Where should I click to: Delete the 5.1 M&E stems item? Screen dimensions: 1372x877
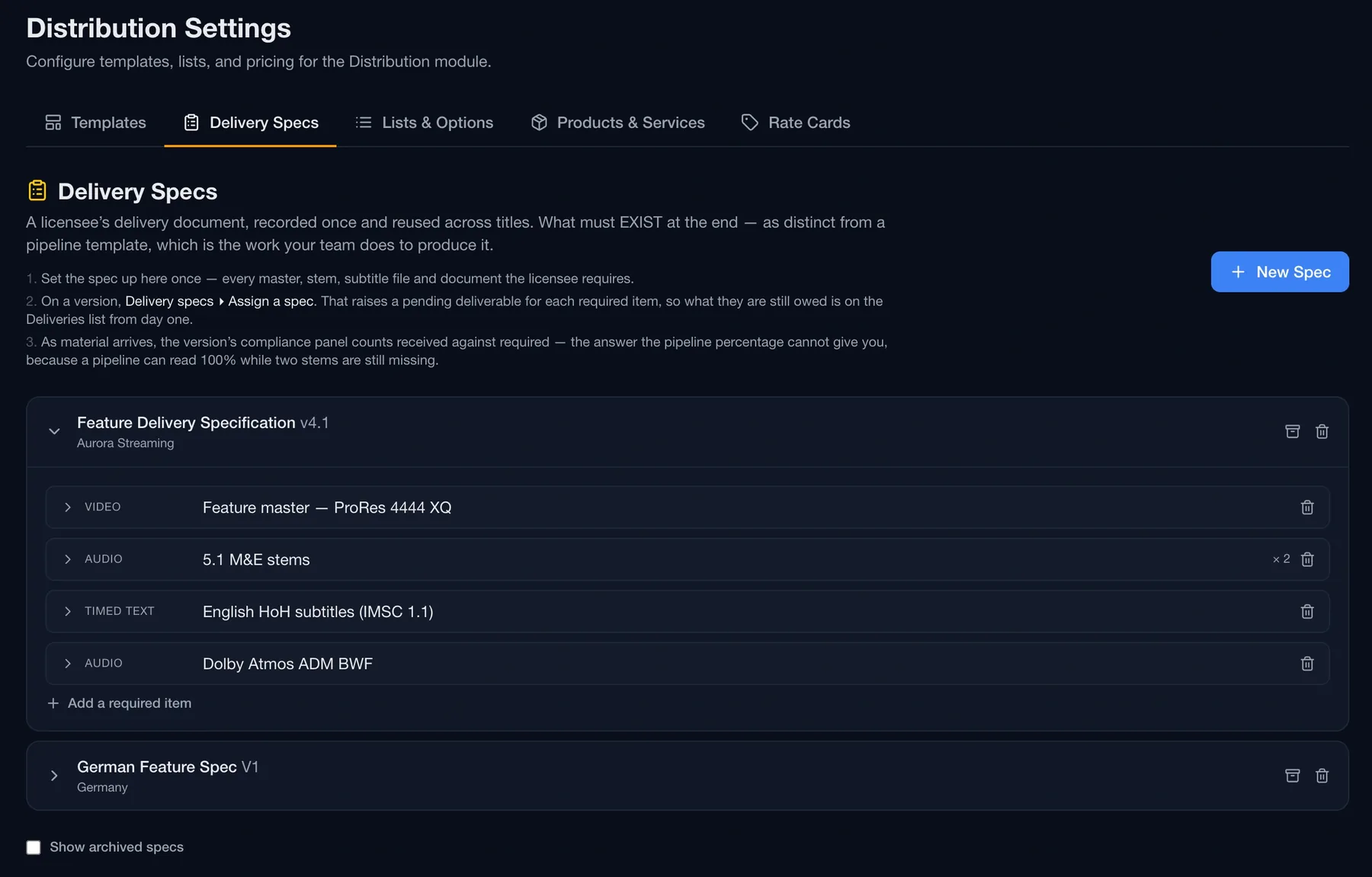coord(1307,559)
